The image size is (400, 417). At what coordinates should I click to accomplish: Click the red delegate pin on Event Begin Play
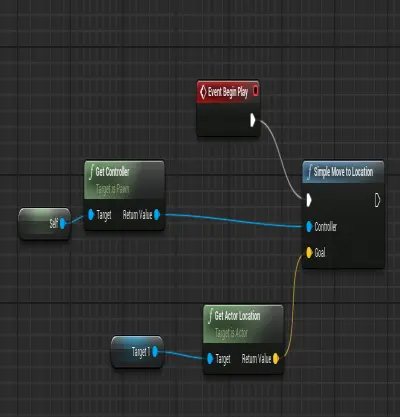tap(255, 91)
